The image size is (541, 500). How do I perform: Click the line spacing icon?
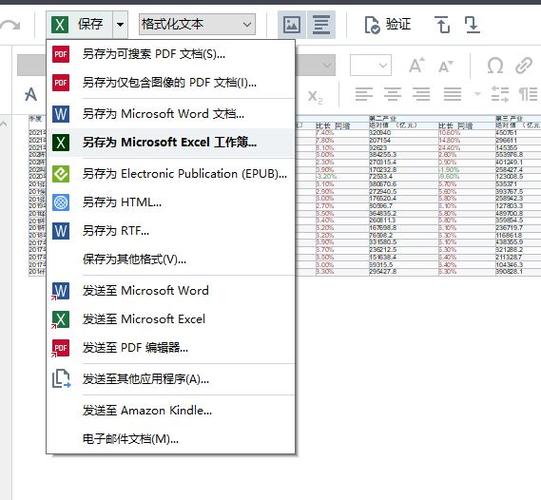(x=500, y=94)
